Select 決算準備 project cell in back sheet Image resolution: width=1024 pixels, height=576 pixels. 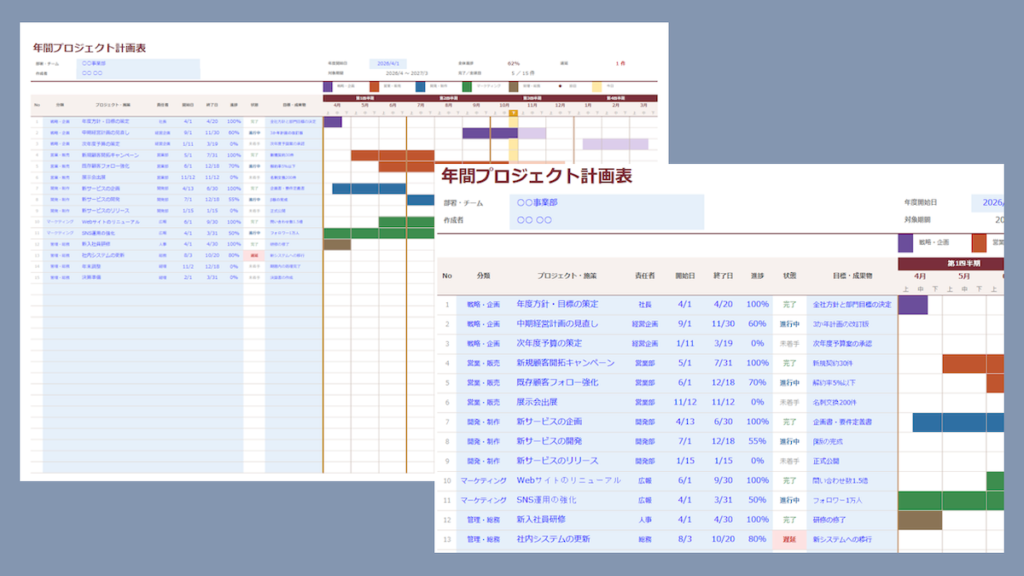point(91,278)
